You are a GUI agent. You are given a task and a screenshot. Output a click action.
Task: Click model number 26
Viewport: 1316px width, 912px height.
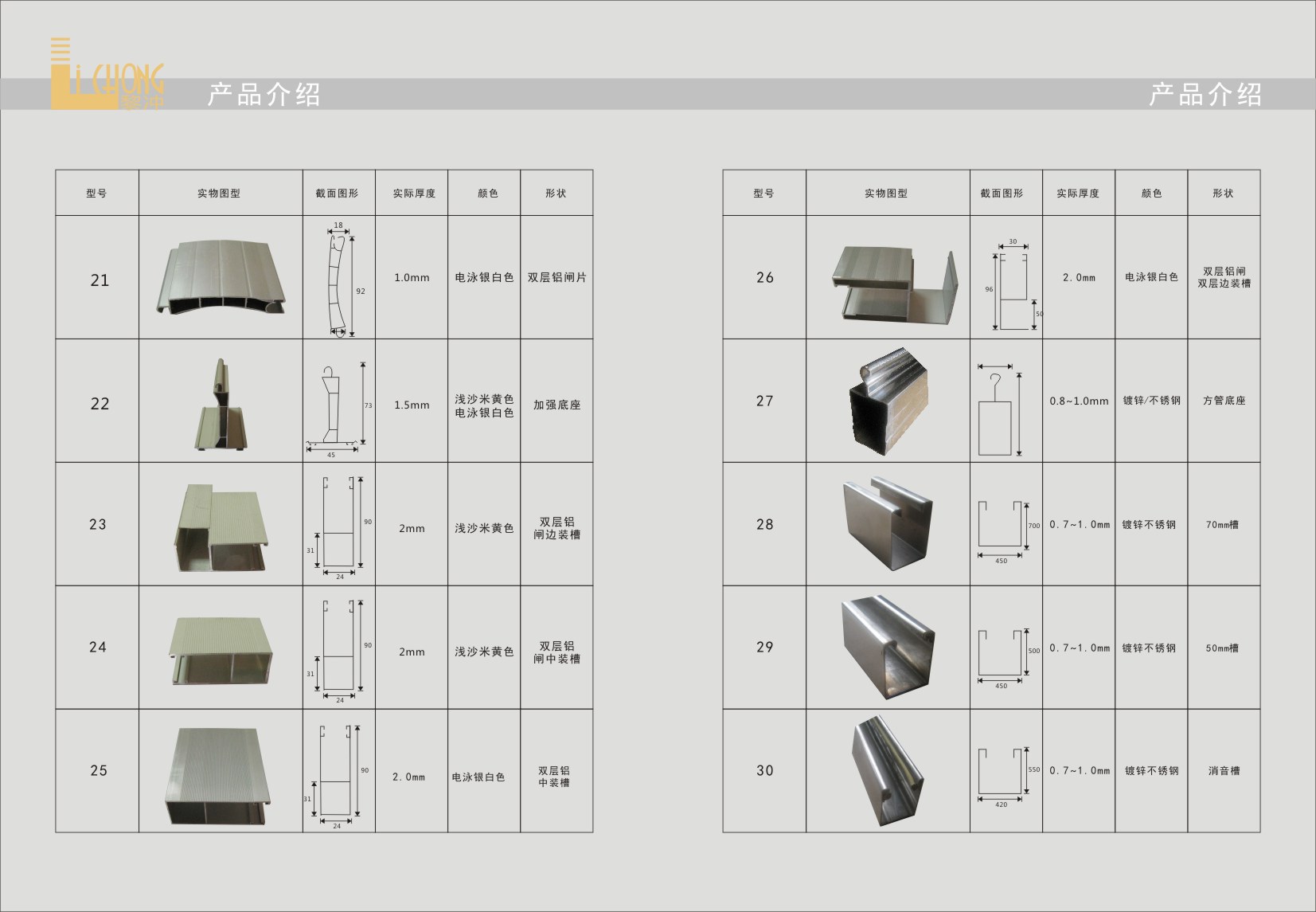tap(765, 277)
